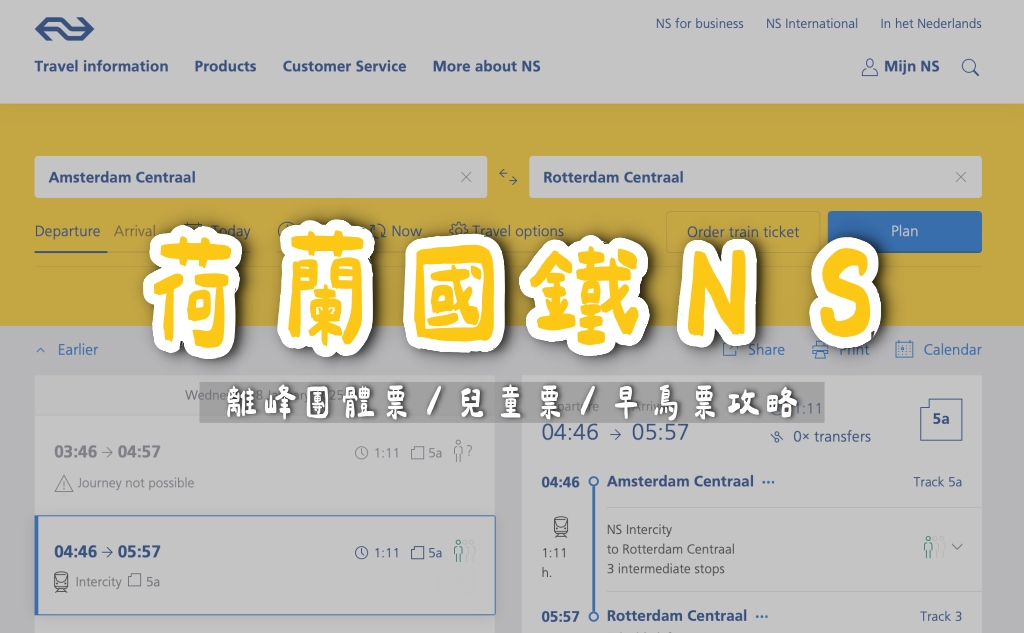Open NS for business link
This screenshot has width=1024, height=633.
(x=699, y=24)
